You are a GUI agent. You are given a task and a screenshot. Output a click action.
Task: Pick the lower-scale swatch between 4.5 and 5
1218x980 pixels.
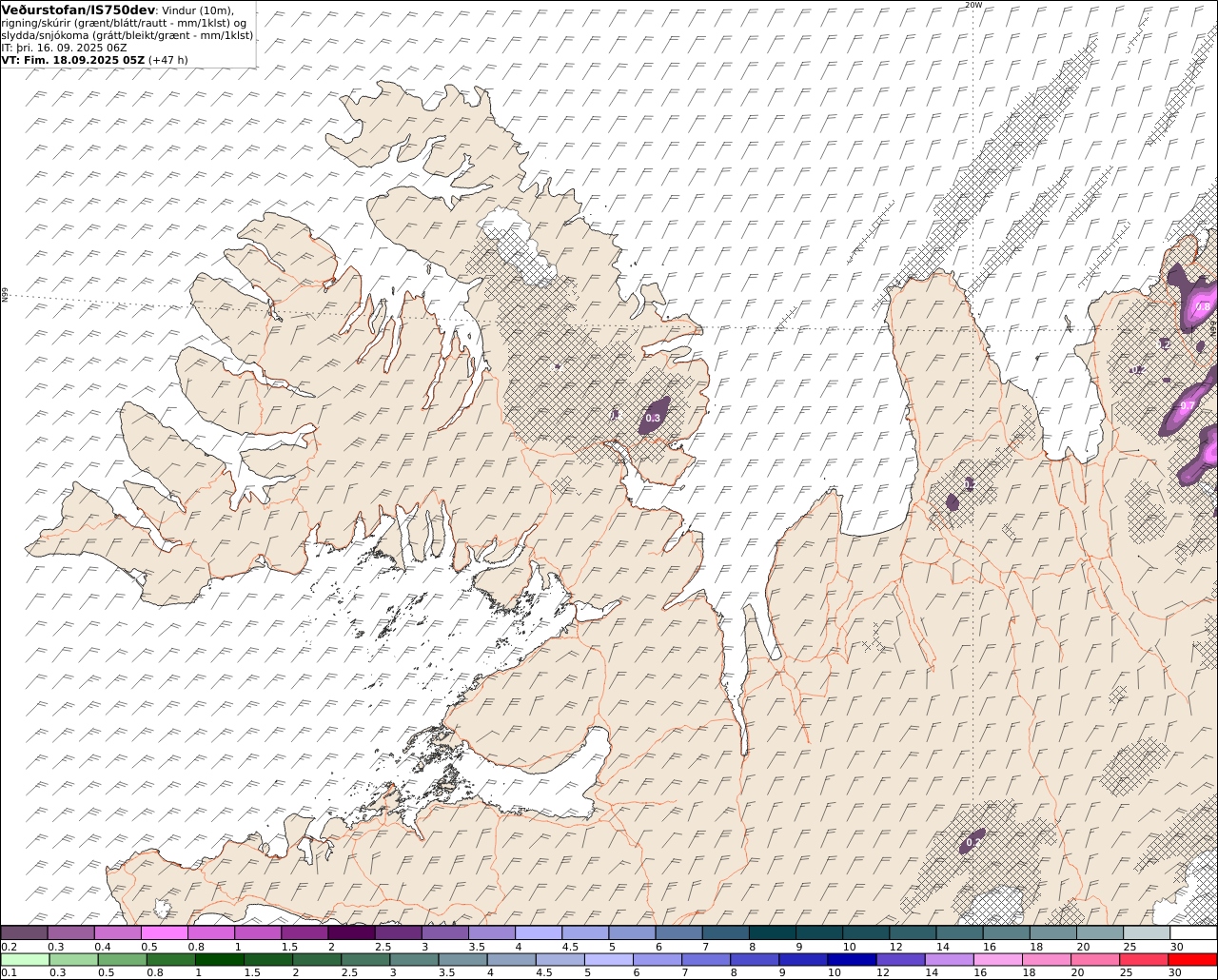click(x=560, y=959)
